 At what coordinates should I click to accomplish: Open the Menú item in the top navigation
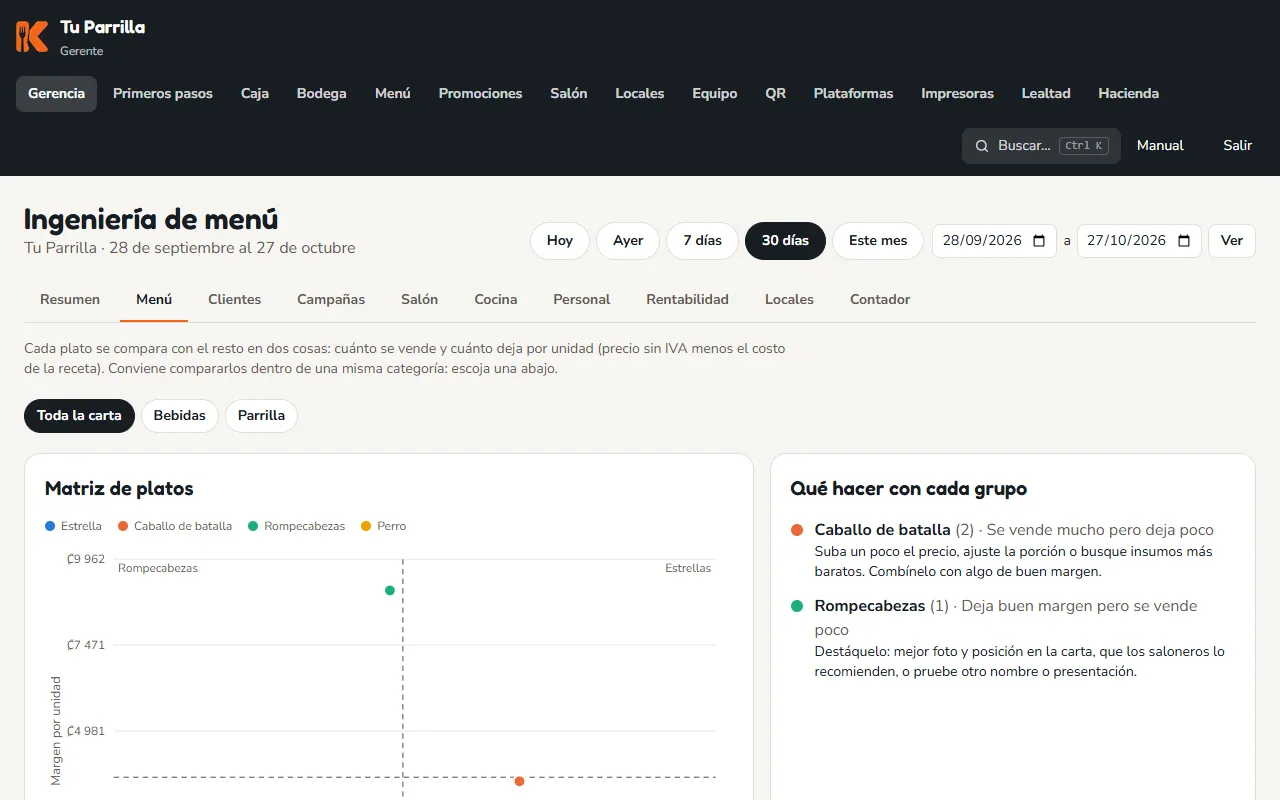coord(393,94)
